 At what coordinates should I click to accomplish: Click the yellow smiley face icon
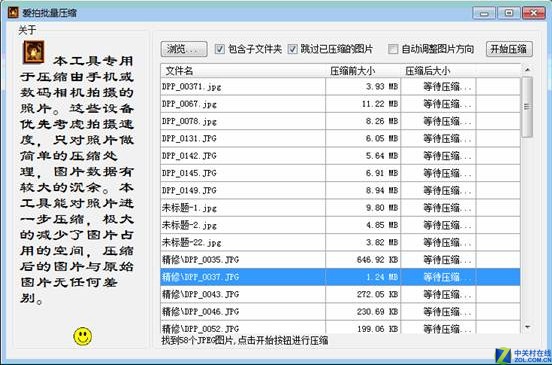tap(83, 336)
